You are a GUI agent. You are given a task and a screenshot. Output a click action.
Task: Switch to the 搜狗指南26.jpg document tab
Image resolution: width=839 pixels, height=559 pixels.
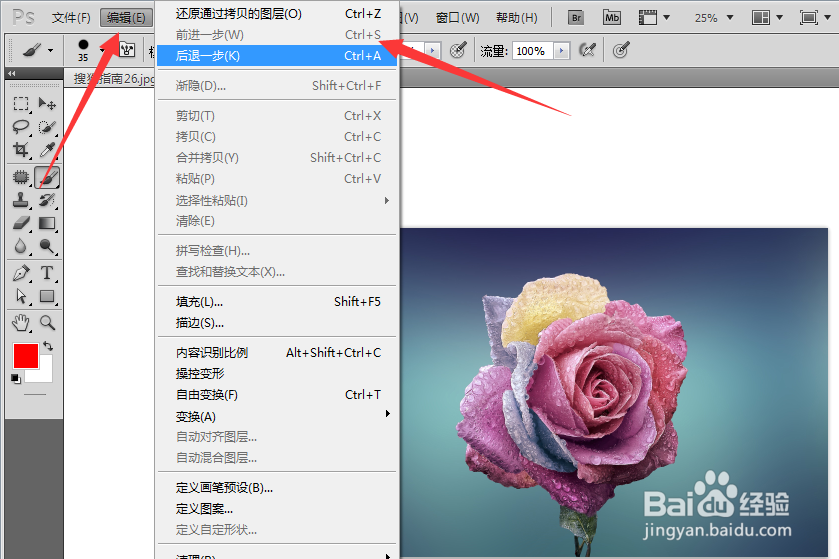pyautogui.click(x=113, y=79)
